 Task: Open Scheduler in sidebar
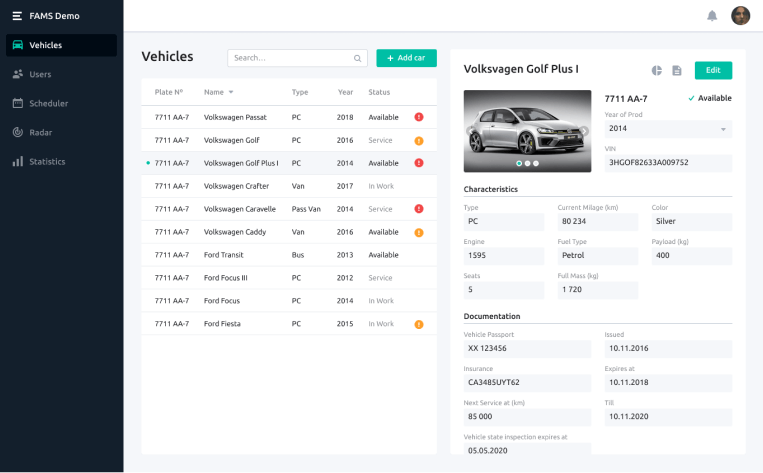[61, 103]
